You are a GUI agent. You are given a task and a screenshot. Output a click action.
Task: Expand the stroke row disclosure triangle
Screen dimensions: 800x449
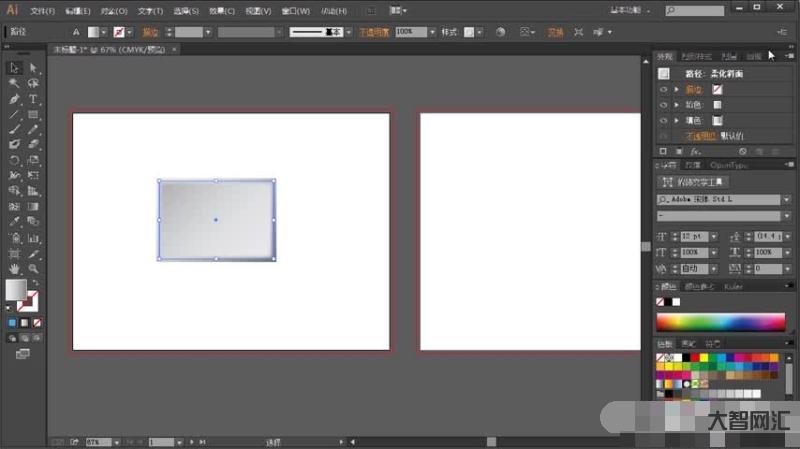point(677,89)
